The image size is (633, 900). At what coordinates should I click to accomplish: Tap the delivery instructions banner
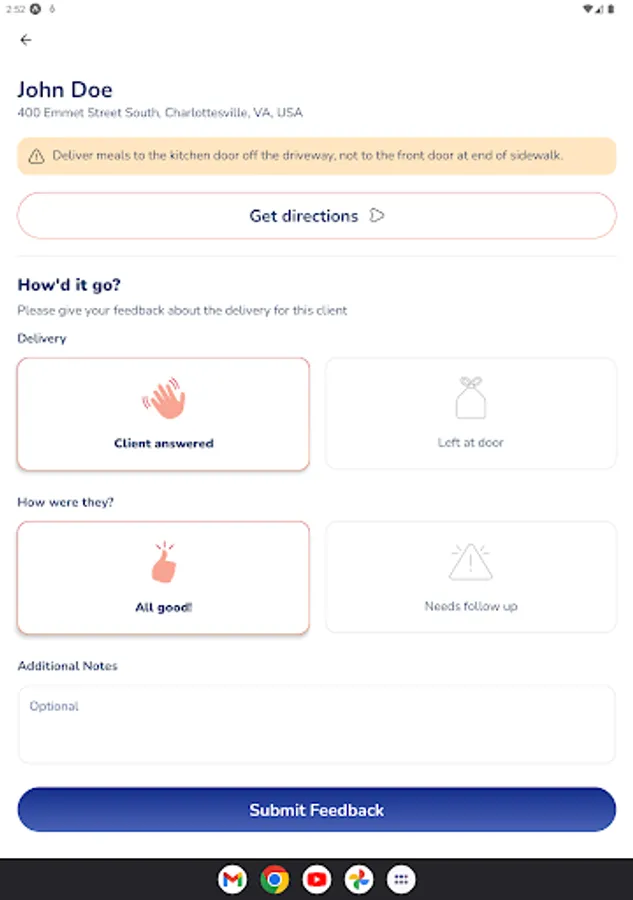pos(316,156)
